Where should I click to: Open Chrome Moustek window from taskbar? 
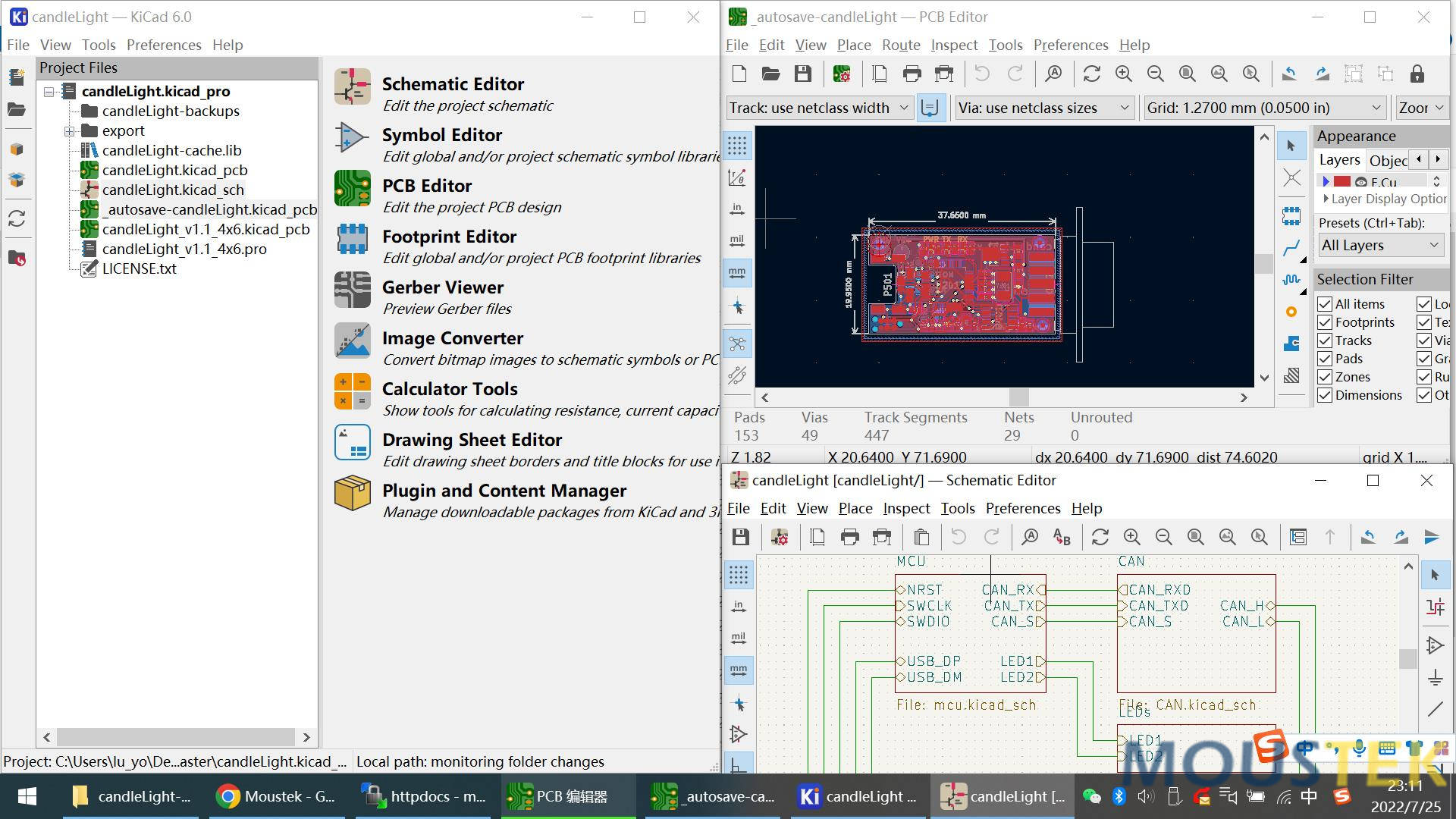[x=277, y=796]
